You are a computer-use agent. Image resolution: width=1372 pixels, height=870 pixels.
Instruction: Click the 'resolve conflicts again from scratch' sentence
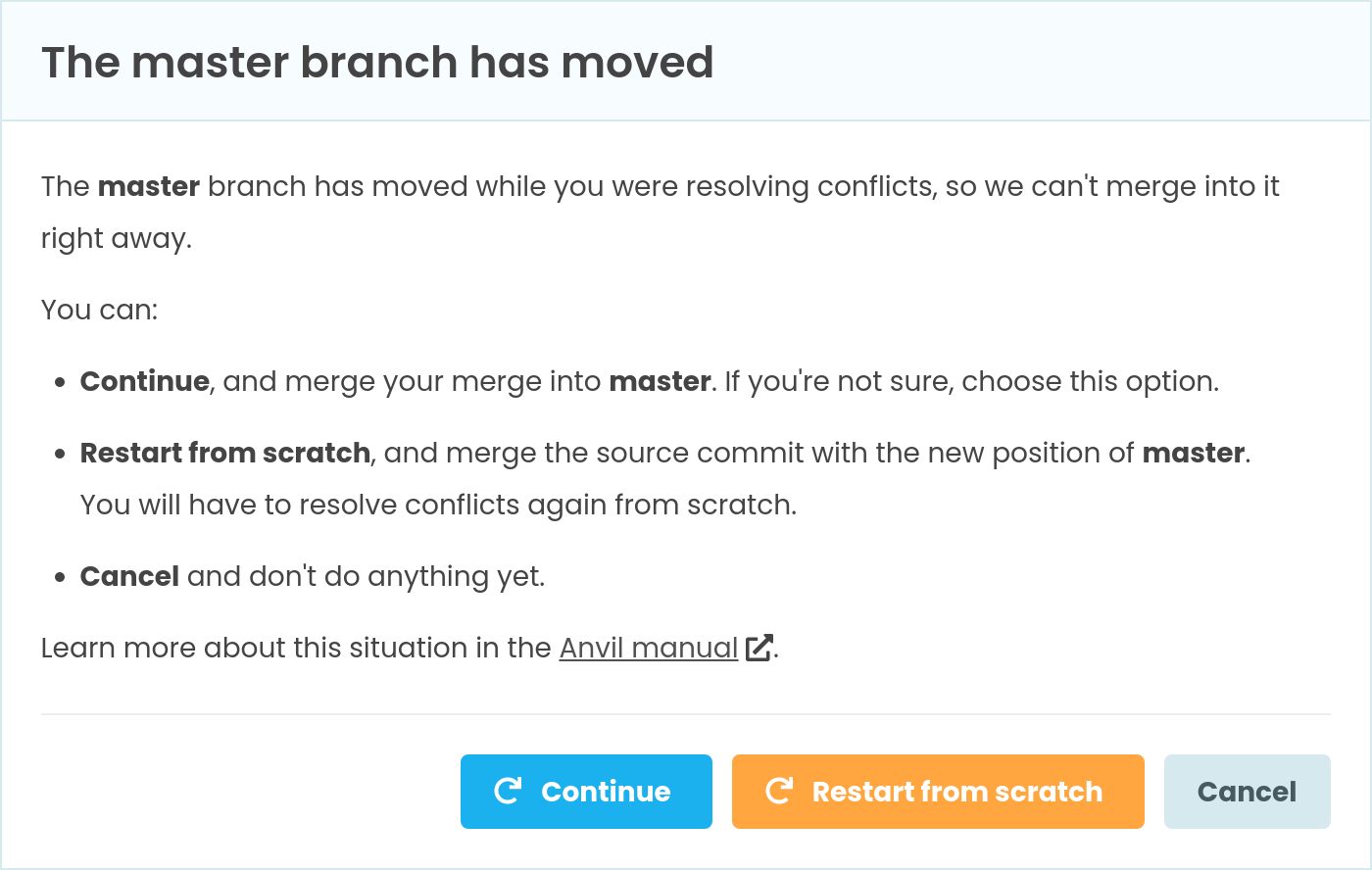(438, 505)
